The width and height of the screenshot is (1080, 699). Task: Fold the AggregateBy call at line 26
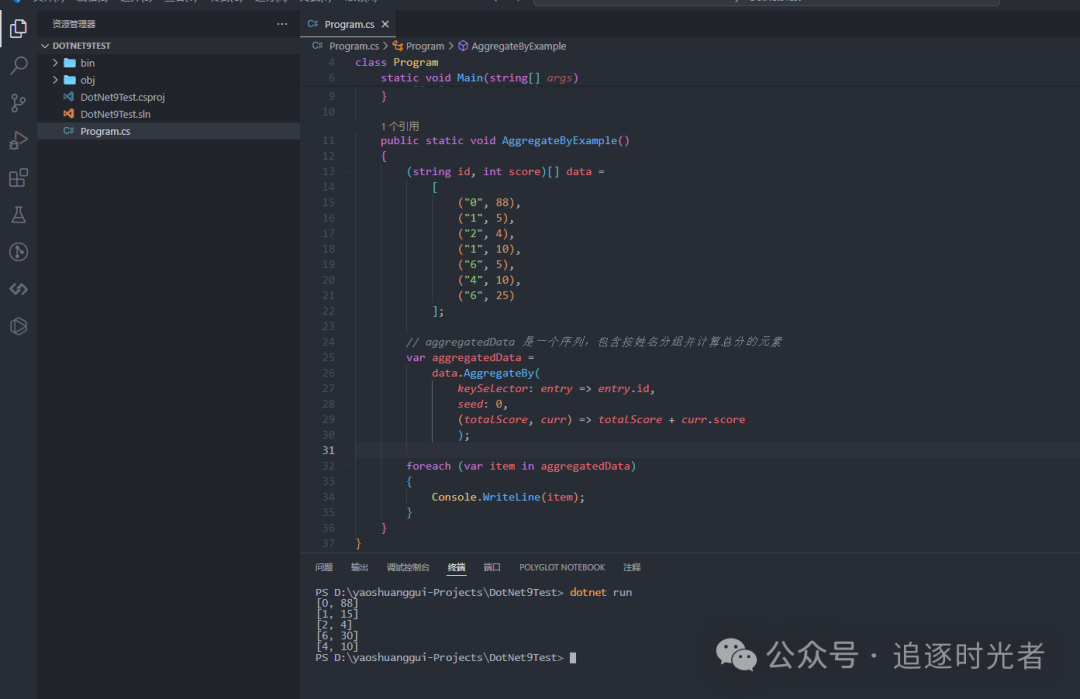point(346,373)
